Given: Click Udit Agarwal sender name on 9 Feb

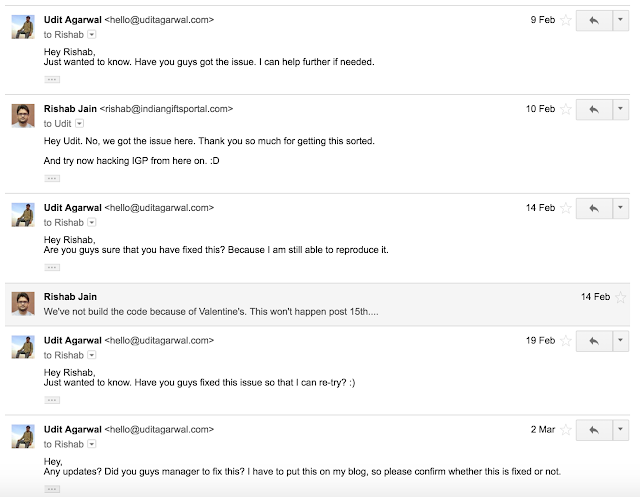Looking at the screenshot, I should click(x=72, y=19).
